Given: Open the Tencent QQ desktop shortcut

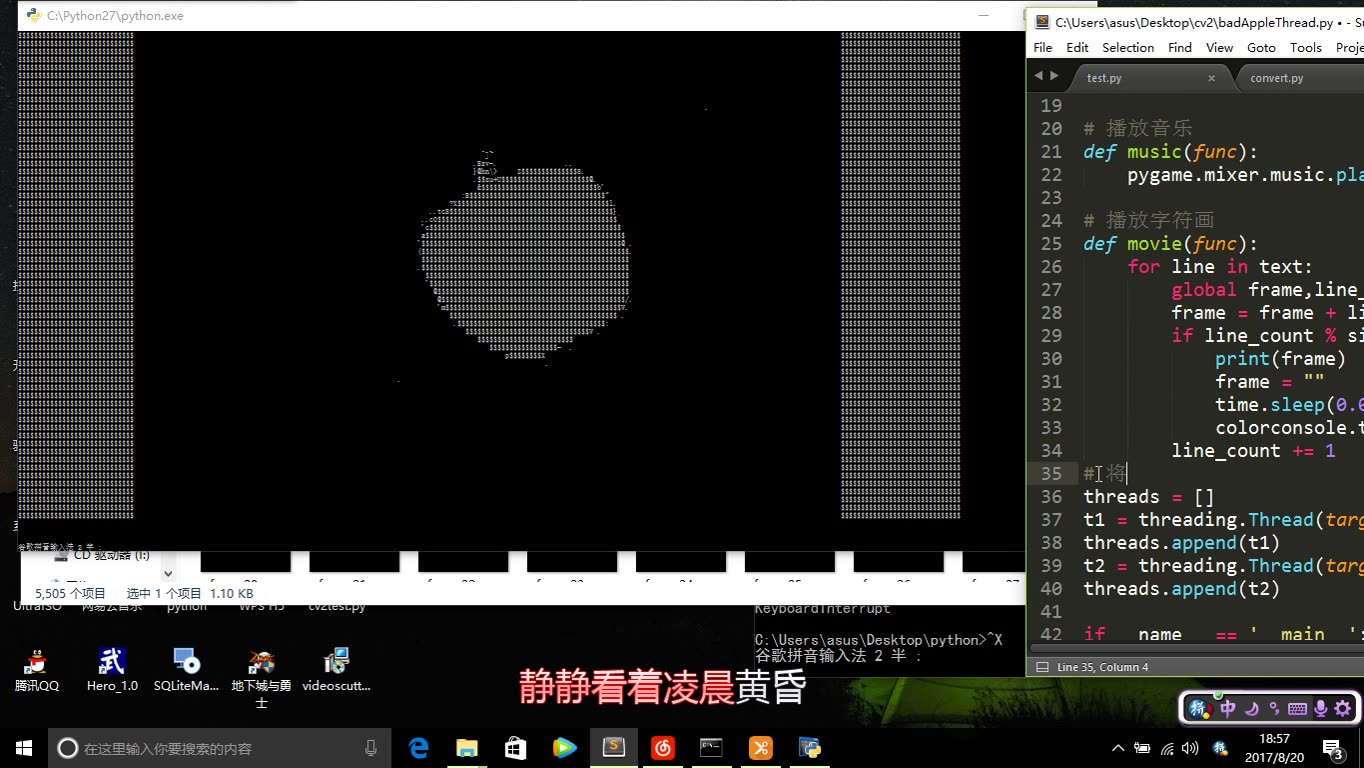Looking at the screenshot, I should [37, 670].
